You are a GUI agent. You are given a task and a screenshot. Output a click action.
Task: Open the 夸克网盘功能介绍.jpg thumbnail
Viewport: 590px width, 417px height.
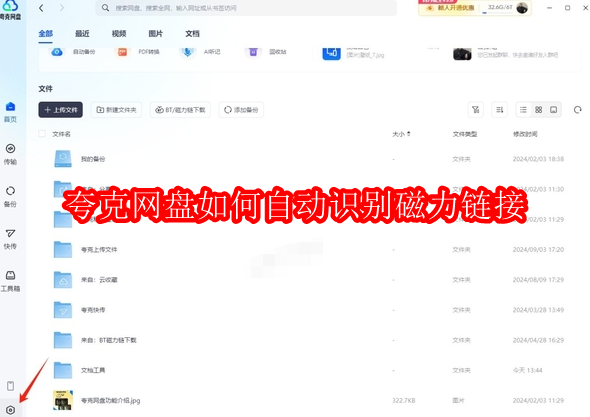tap(63, 400)
